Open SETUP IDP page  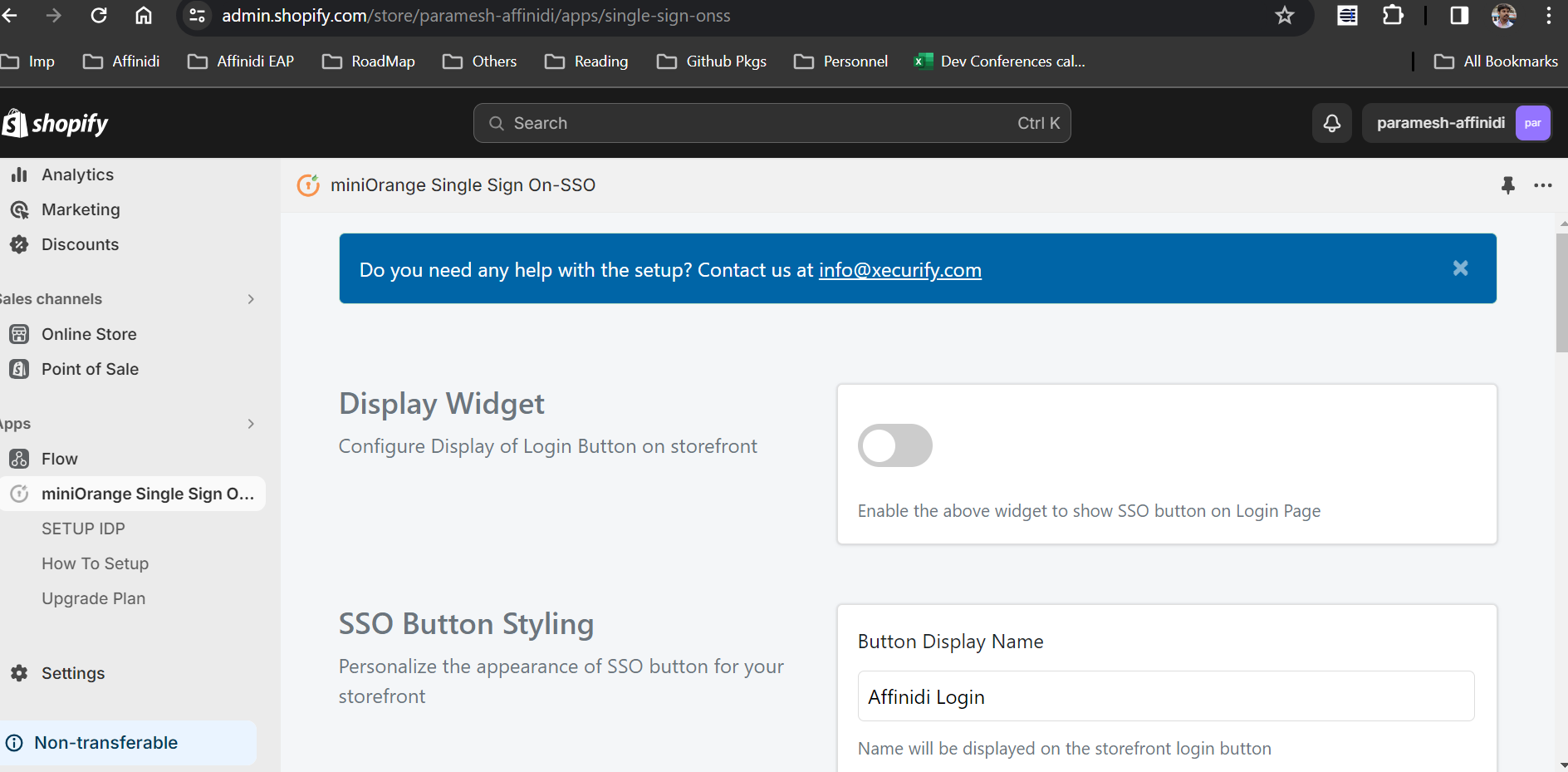83,529
